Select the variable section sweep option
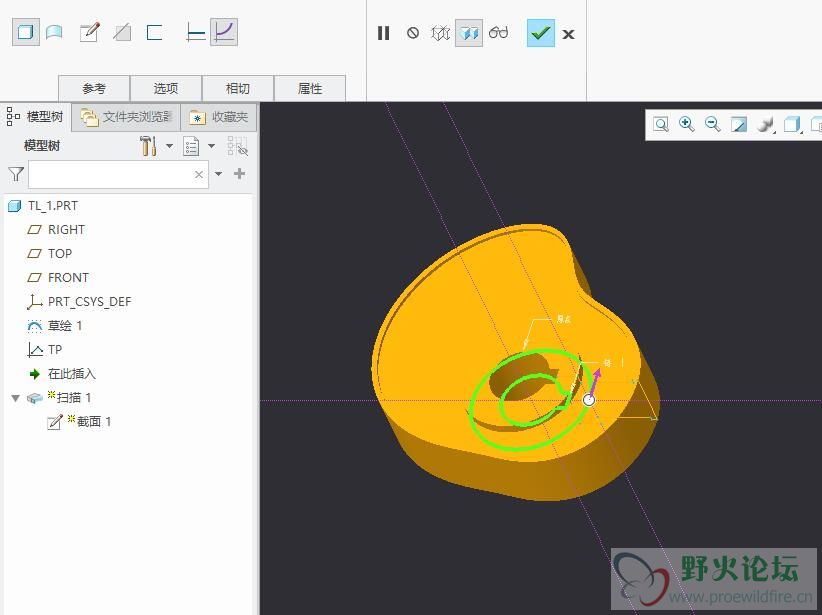This screenshot has width=822, height=615. click(224, 32)
